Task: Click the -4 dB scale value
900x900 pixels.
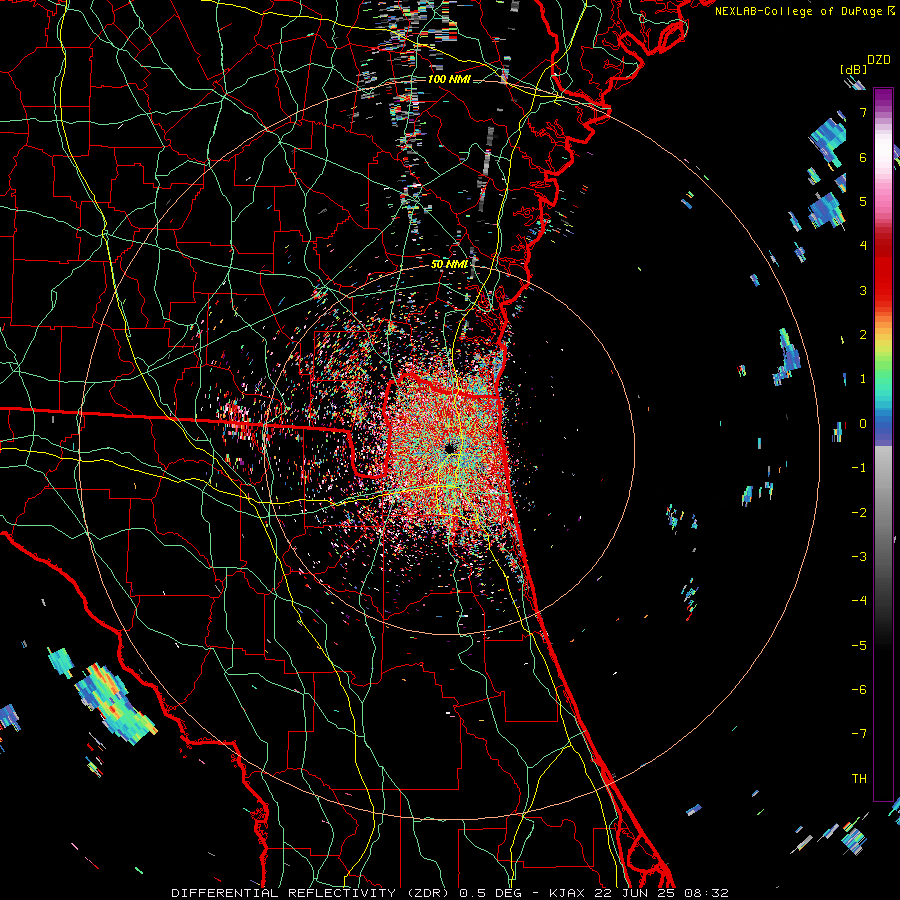Action: coord(859,601)
